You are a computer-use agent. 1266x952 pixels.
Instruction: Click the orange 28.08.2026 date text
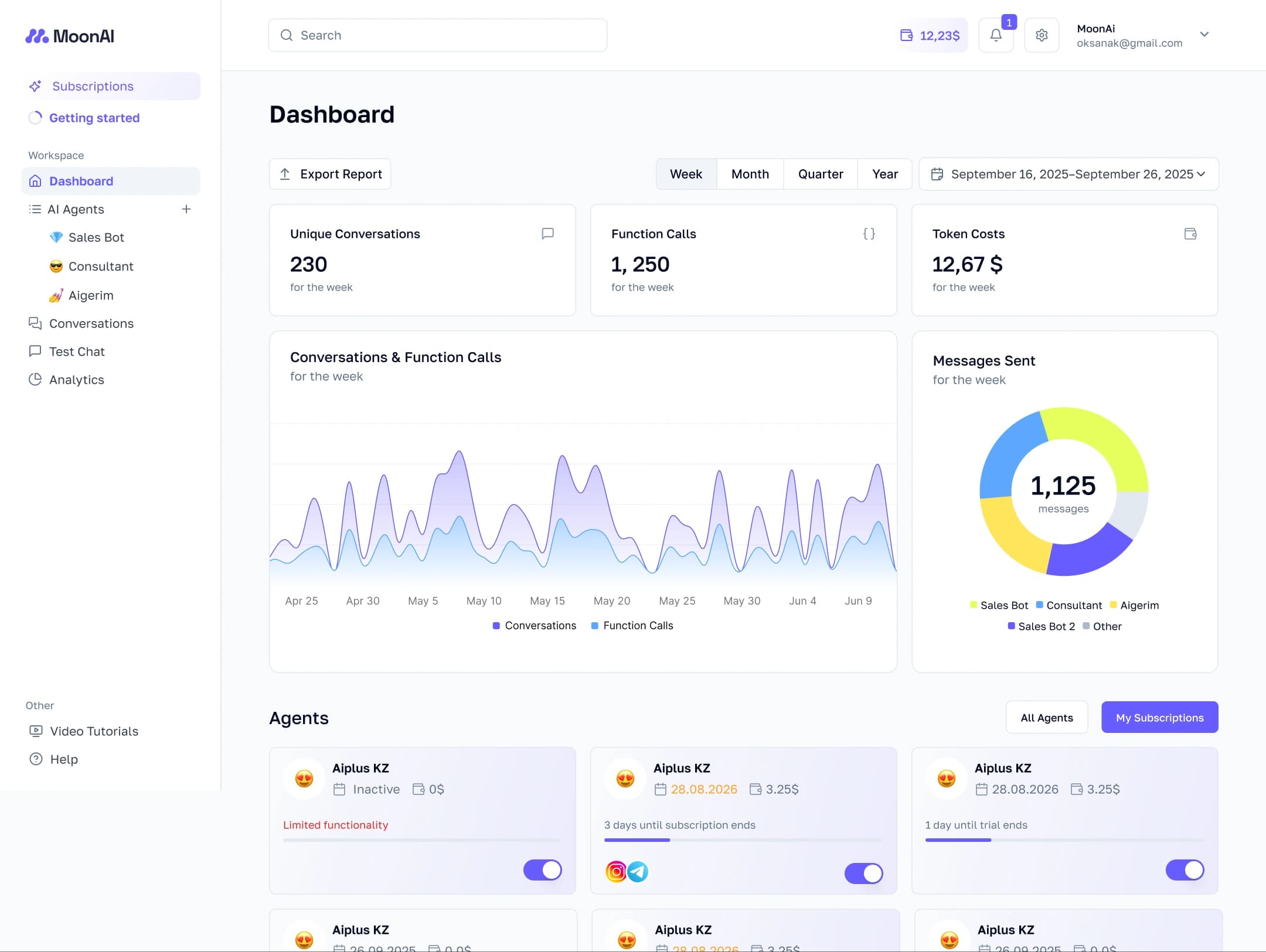[704, 789]
